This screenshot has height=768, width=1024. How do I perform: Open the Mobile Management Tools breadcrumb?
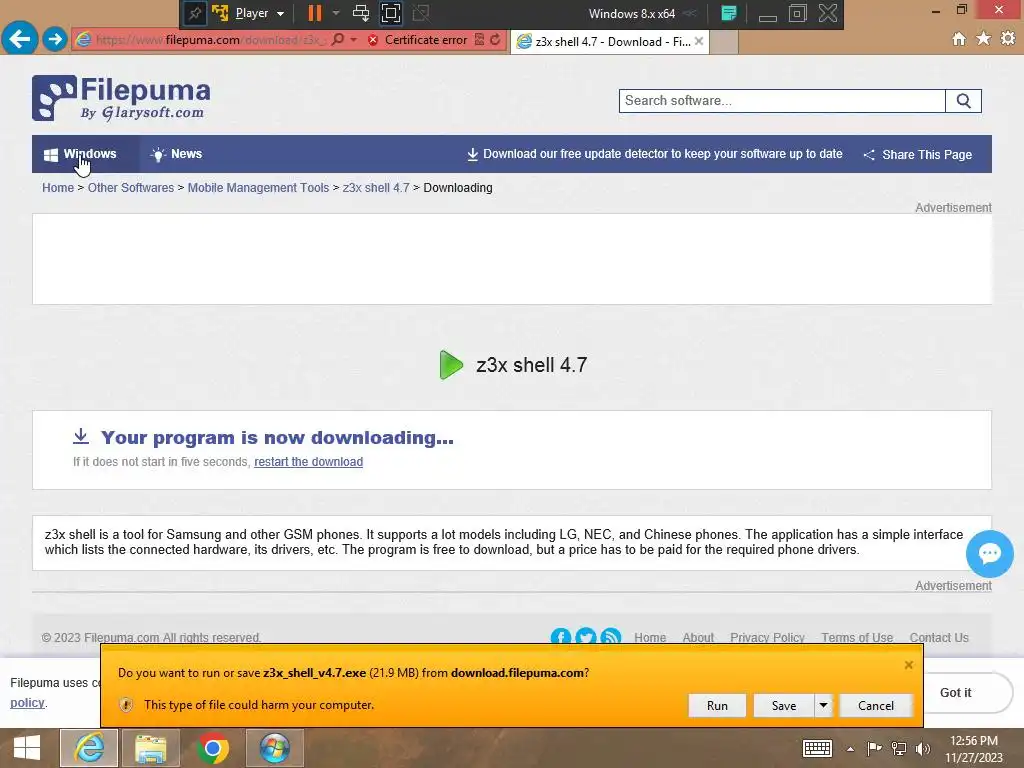258,187
